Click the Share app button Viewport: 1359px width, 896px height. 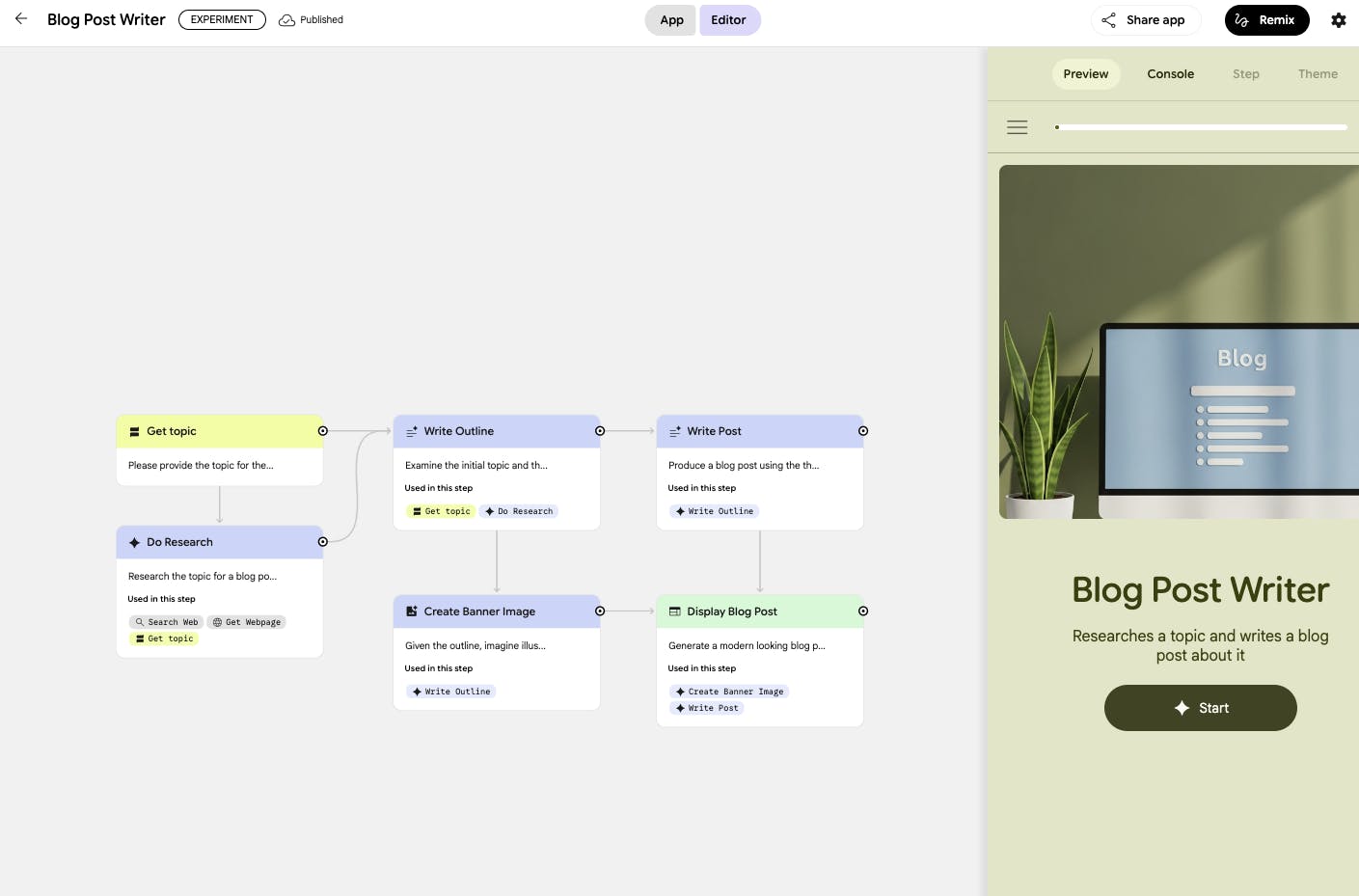click(x=1146, y=20)
